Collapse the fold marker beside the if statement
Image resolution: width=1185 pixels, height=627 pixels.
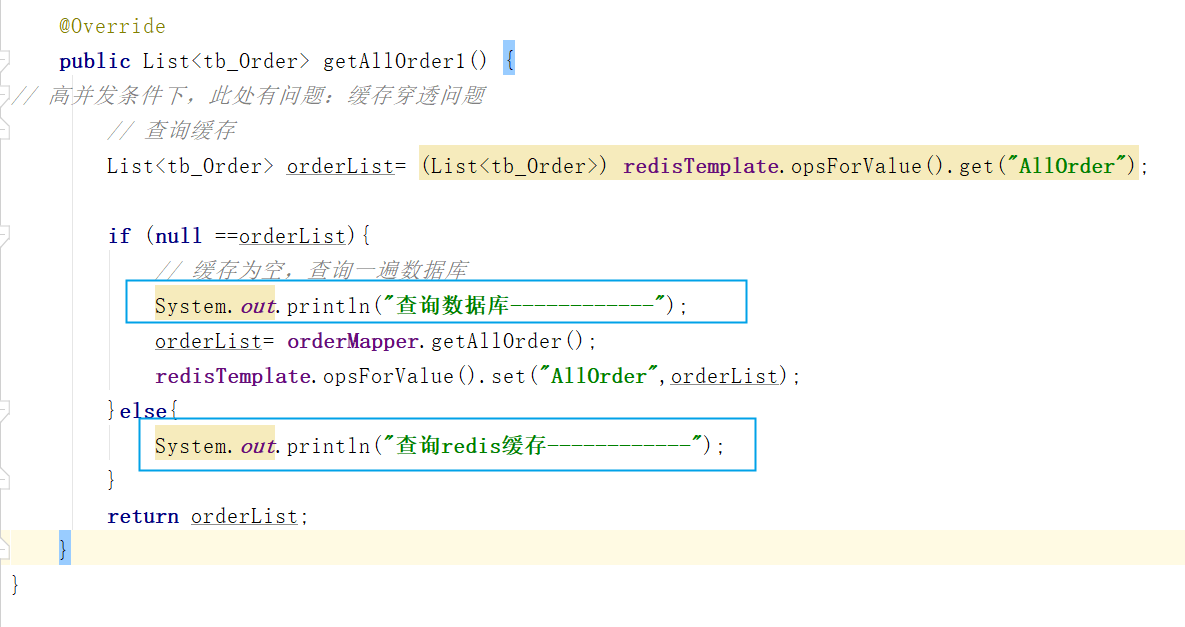4,236
